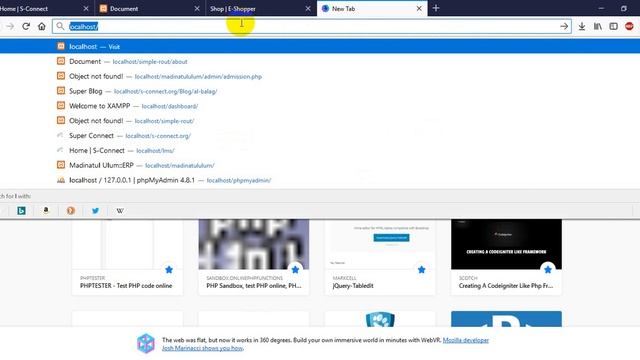
Task: Click the WebVR cube snippet icon
Action: pos(146,343)
